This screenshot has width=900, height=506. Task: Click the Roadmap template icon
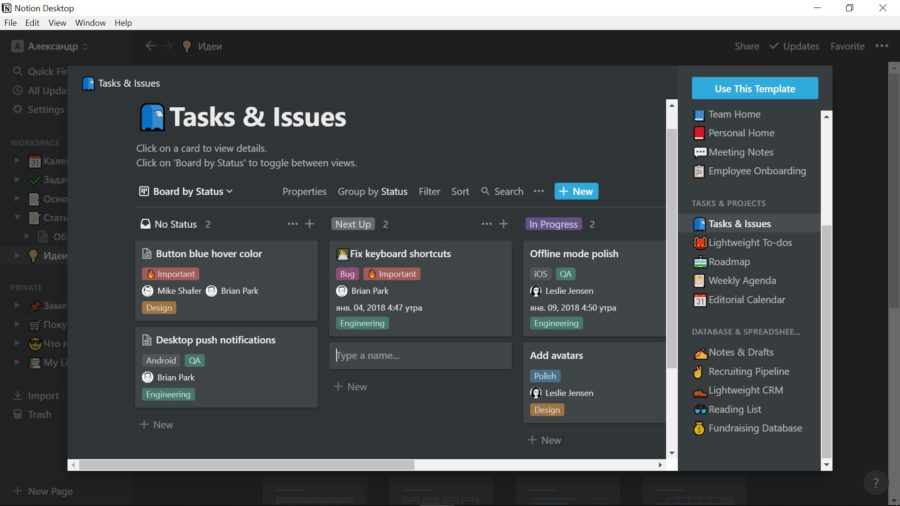700,262
